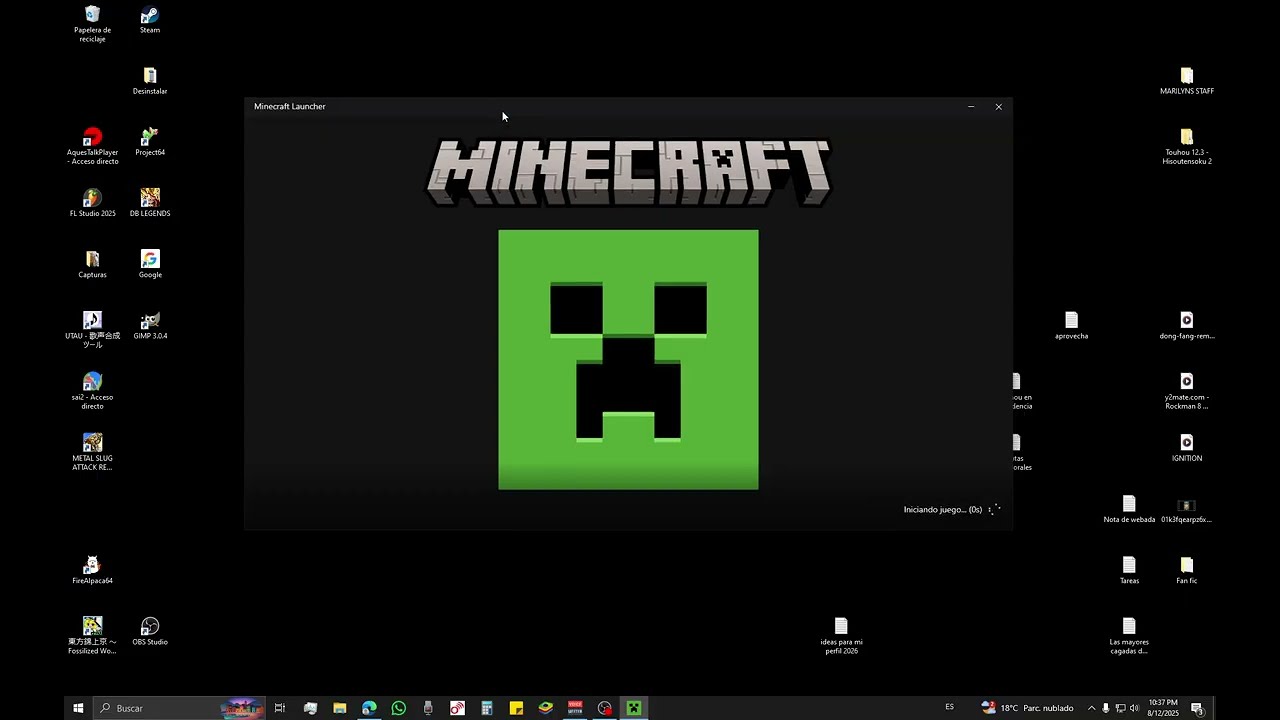Select the IGNITION media file
1280x720 pixels.
click(x=1187, y=448)
